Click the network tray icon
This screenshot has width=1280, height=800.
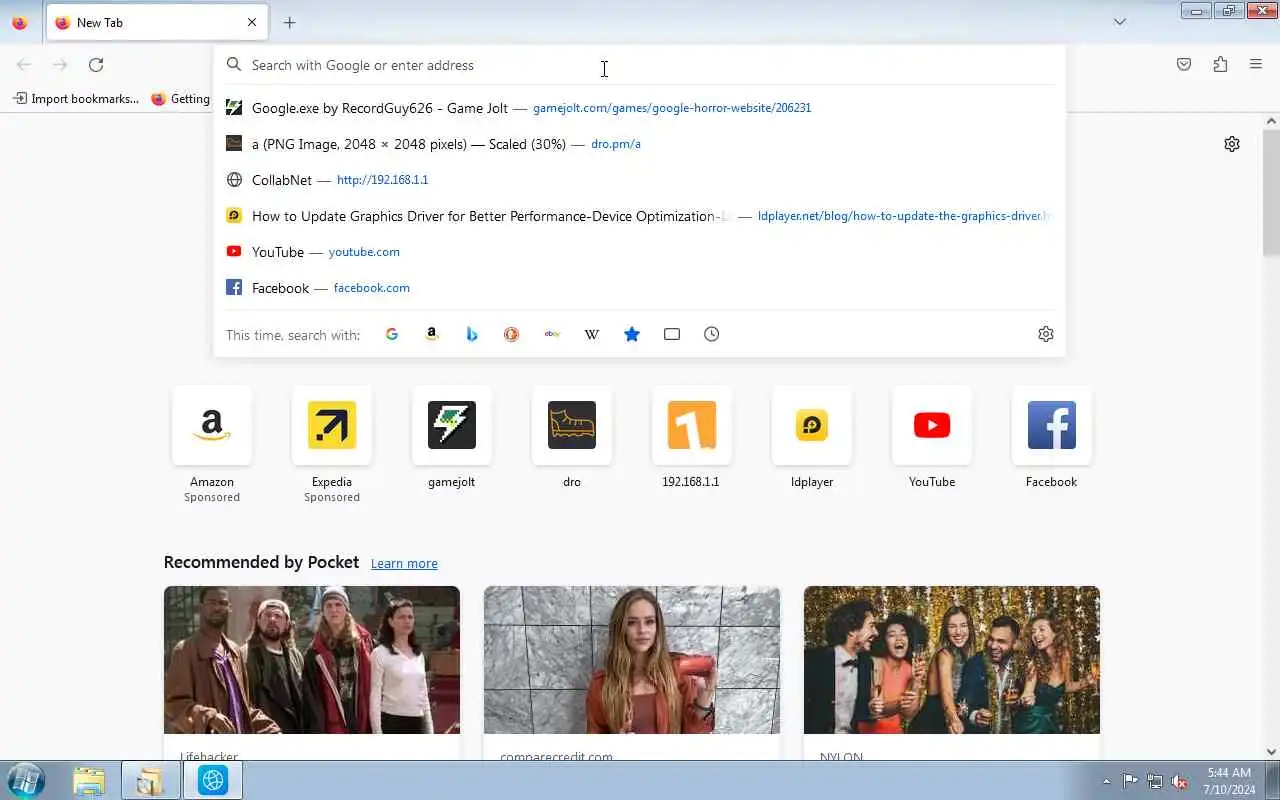coord(1155,781)
